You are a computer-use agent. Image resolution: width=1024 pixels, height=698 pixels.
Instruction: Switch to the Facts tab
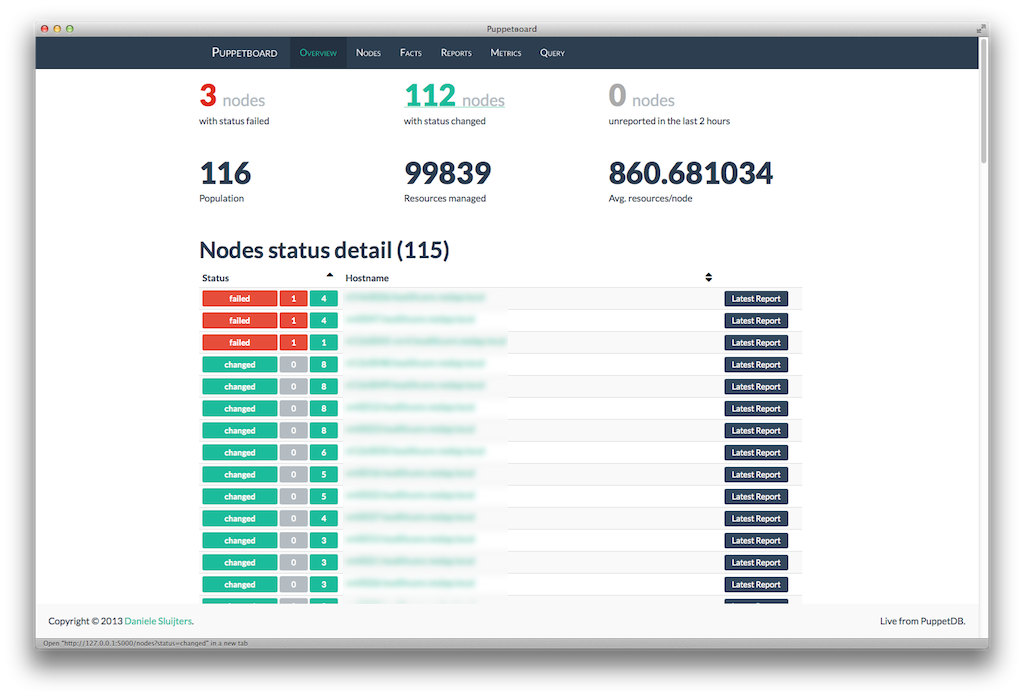pos(411,53)
